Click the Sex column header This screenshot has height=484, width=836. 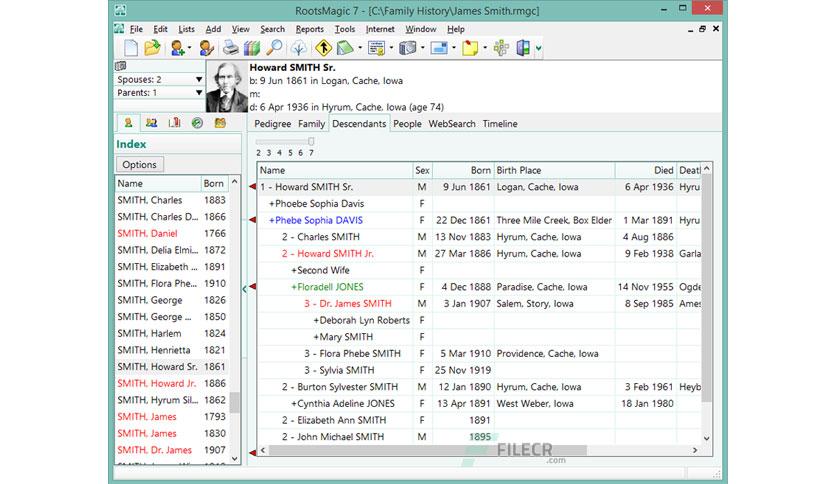422,171
